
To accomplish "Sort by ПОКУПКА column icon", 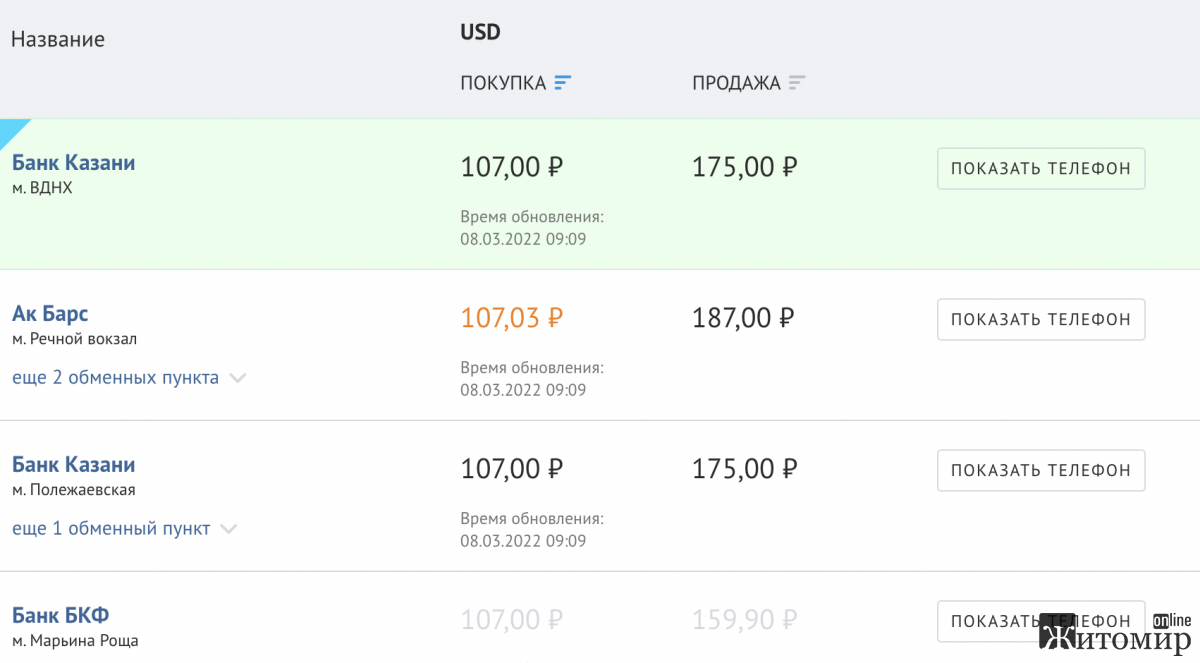I will coord(563,83).
